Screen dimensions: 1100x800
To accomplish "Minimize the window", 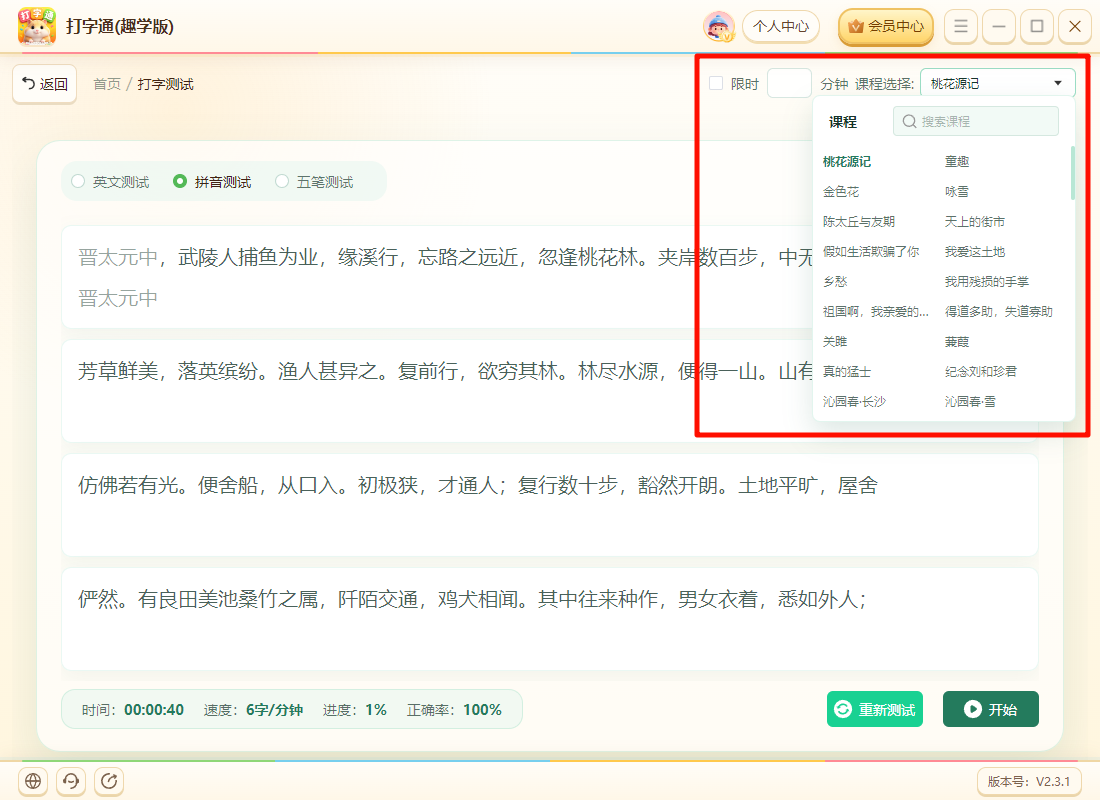I will pyautogui.click(x=998, y=27).
